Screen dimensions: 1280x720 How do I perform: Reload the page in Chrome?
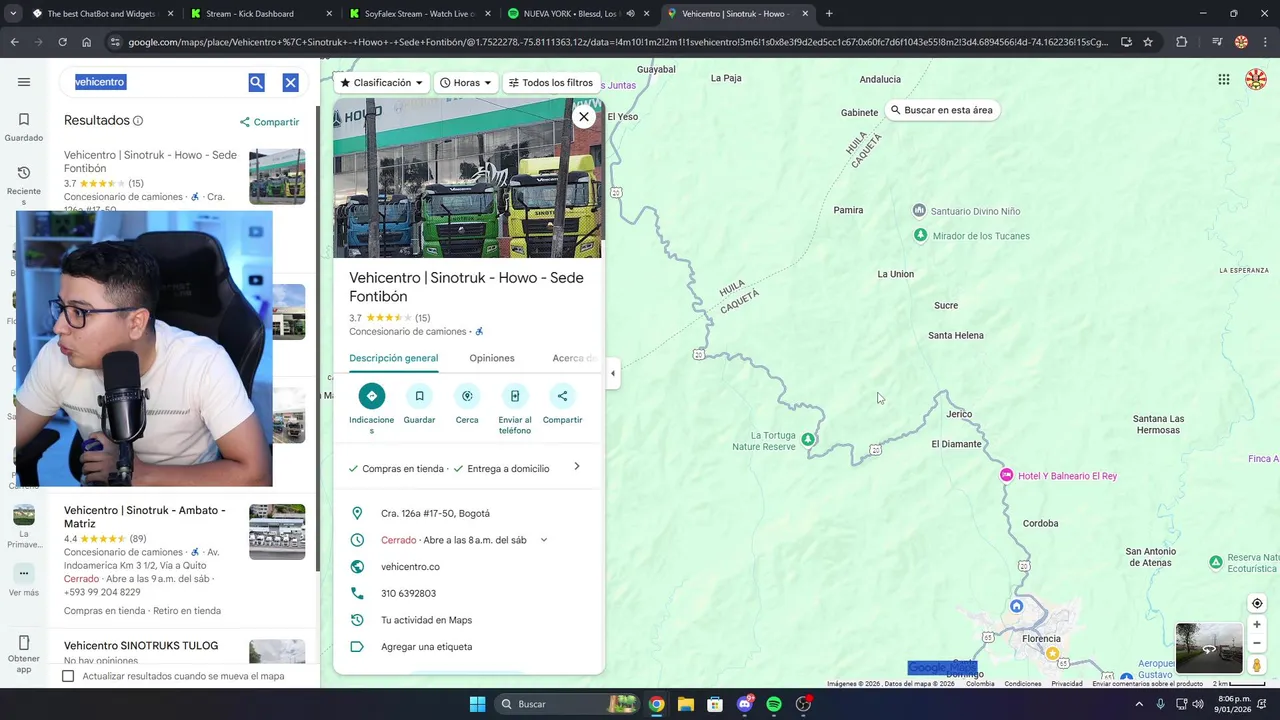(62, 42)
